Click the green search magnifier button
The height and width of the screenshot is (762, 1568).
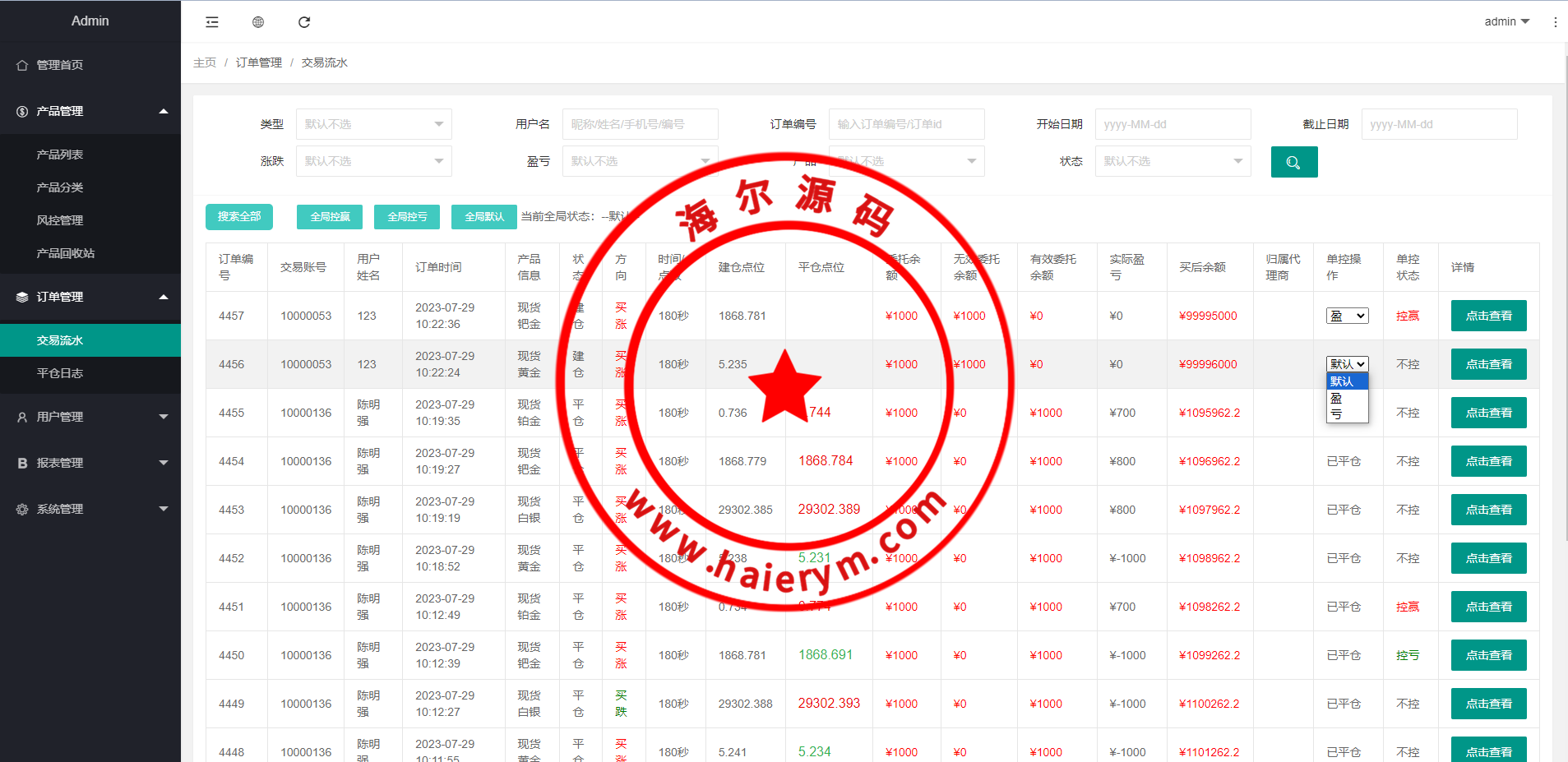1293,162
